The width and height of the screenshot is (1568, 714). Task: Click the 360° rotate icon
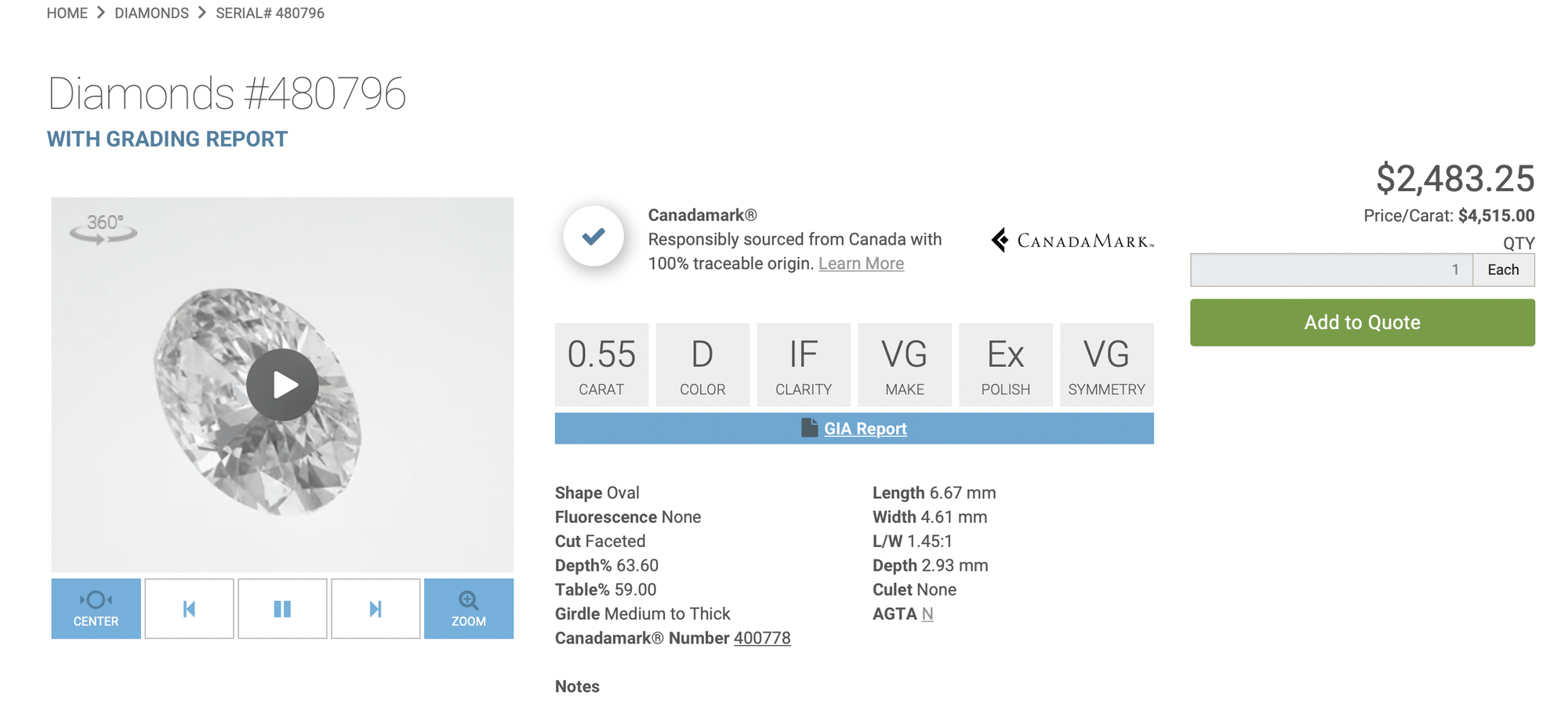[103, 228]
